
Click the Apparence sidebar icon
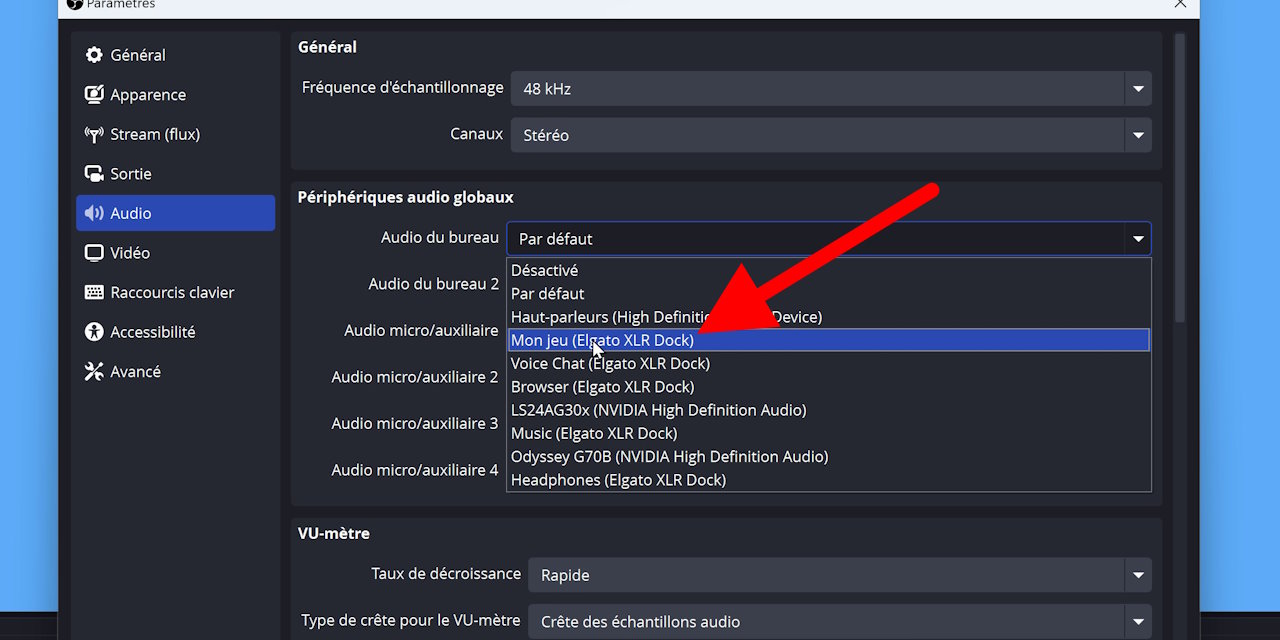94,95
